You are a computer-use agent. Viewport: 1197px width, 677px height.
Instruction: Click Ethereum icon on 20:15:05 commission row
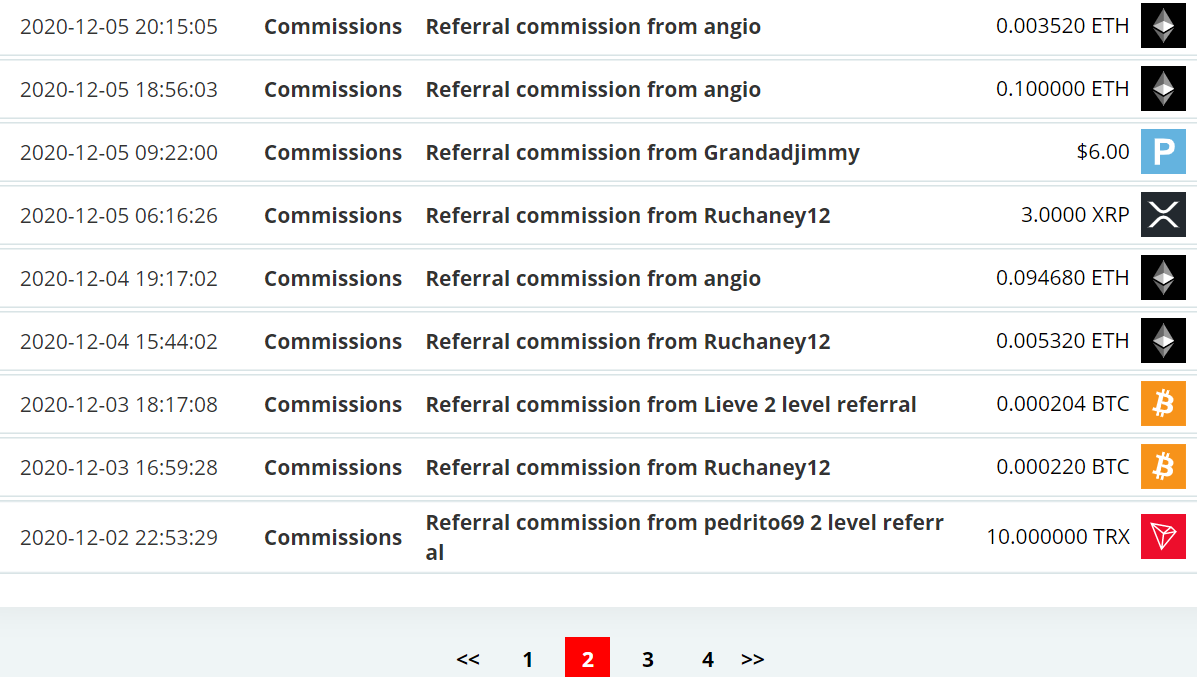click(x=1163, y=26)
